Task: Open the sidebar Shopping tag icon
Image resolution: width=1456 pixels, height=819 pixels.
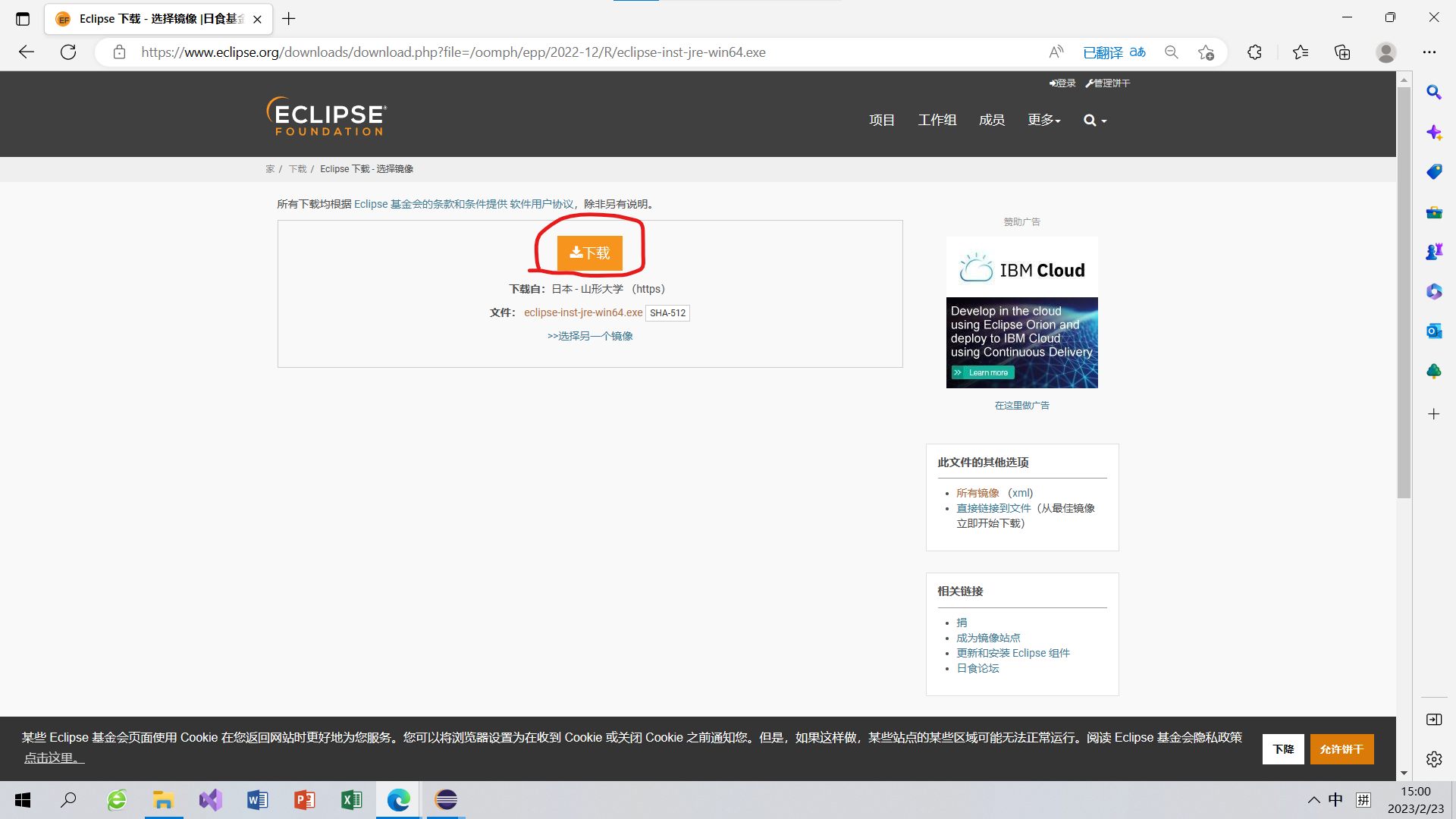Action: point(1433,172)
